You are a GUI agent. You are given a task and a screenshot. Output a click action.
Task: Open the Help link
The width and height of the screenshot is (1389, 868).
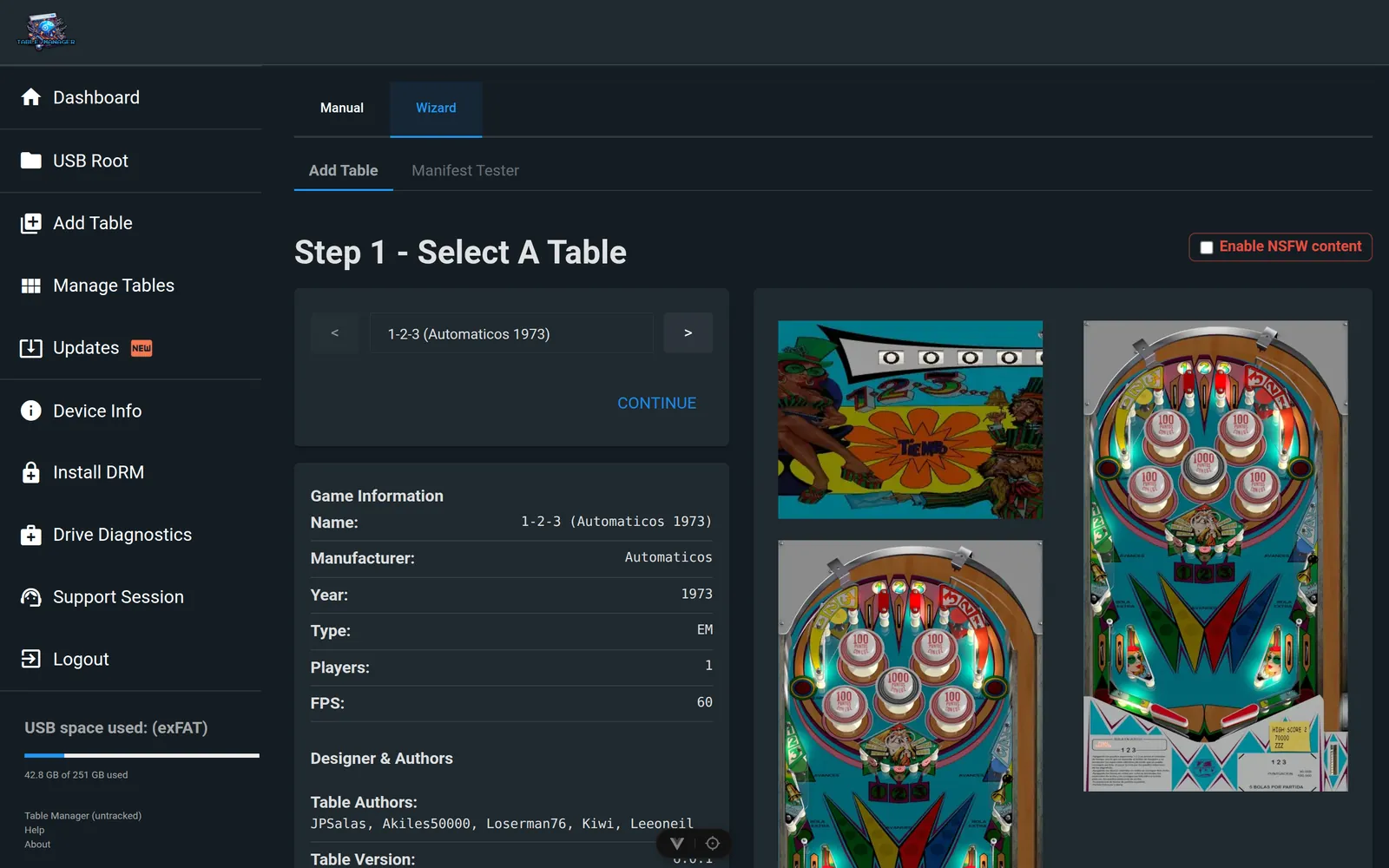[x=35, y=830]
